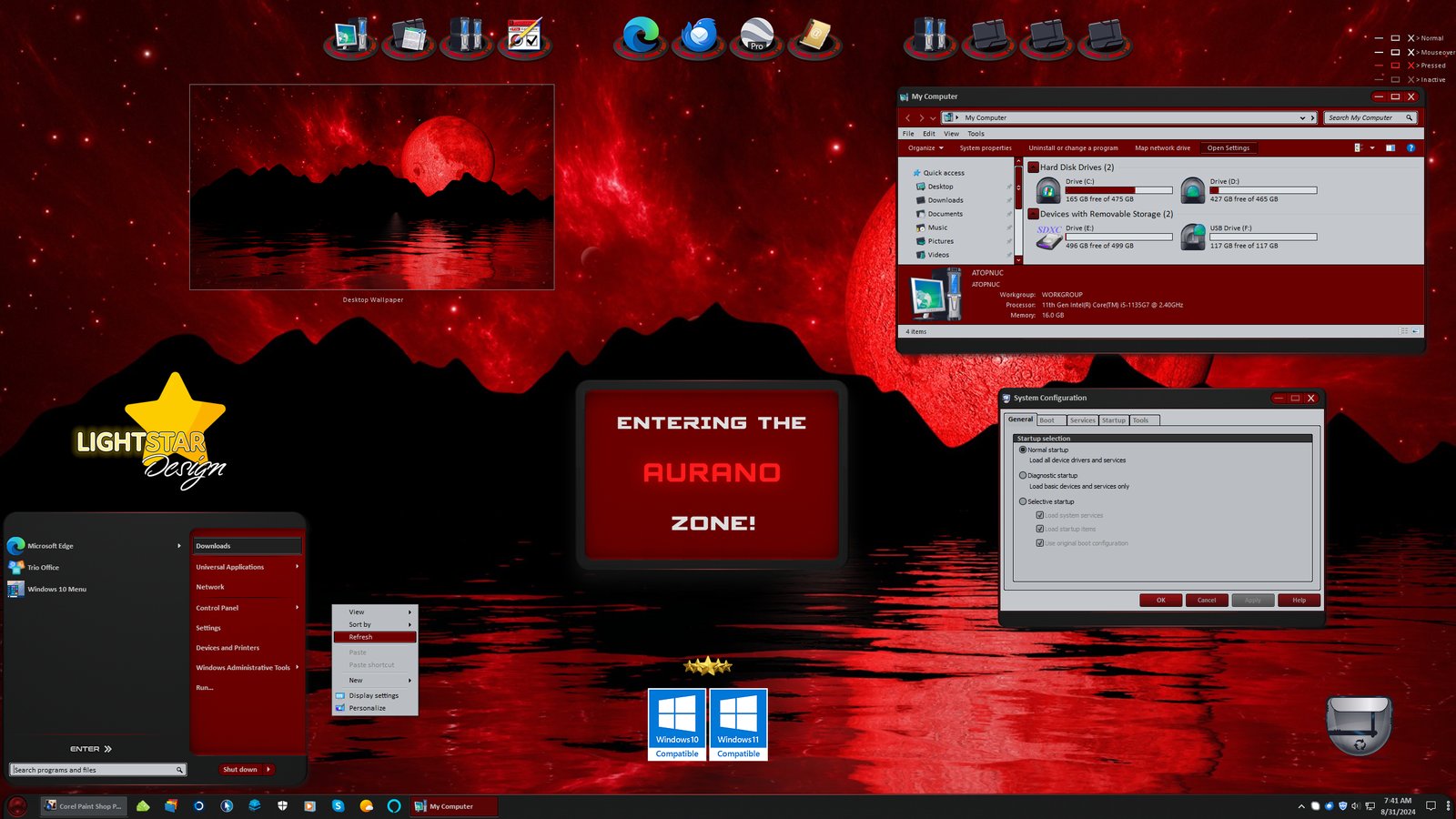
Task: Click the Desktop Wallpaper preview thumbnail
Action: pos(372,187)
